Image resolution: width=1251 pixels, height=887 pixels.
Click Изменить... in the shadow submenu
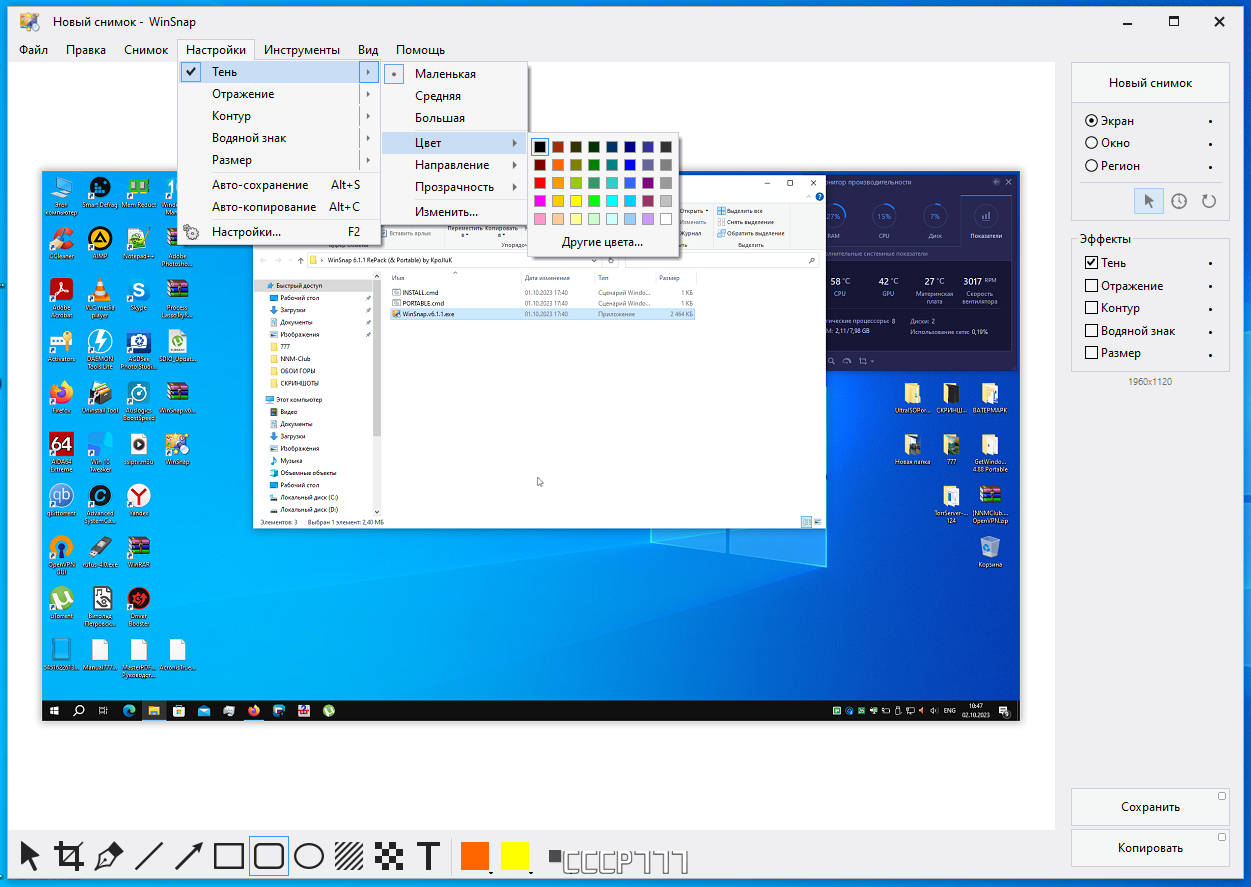tap(455, 212)
